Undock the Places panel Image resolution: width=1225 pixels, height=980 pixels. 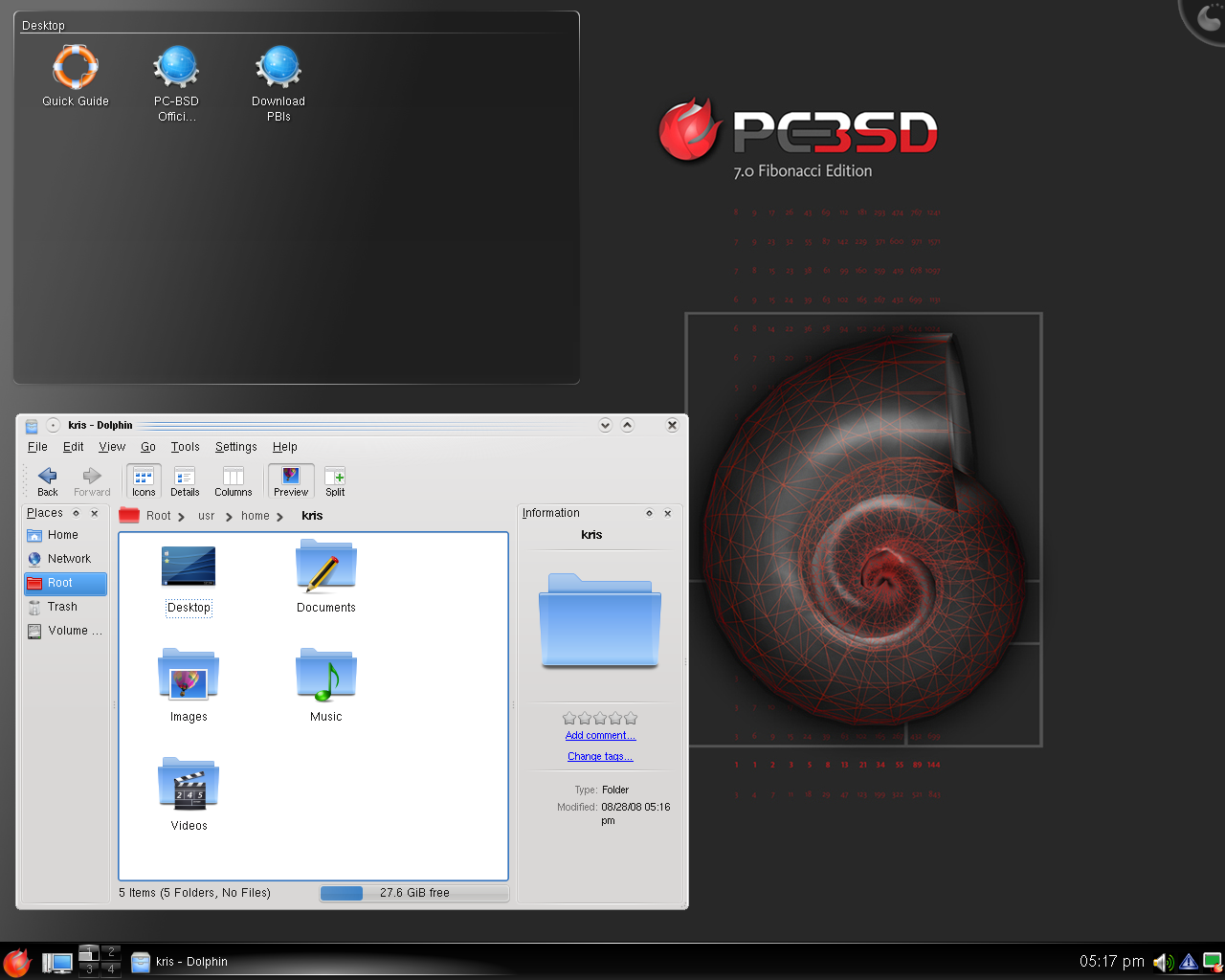tap(77, 513)
